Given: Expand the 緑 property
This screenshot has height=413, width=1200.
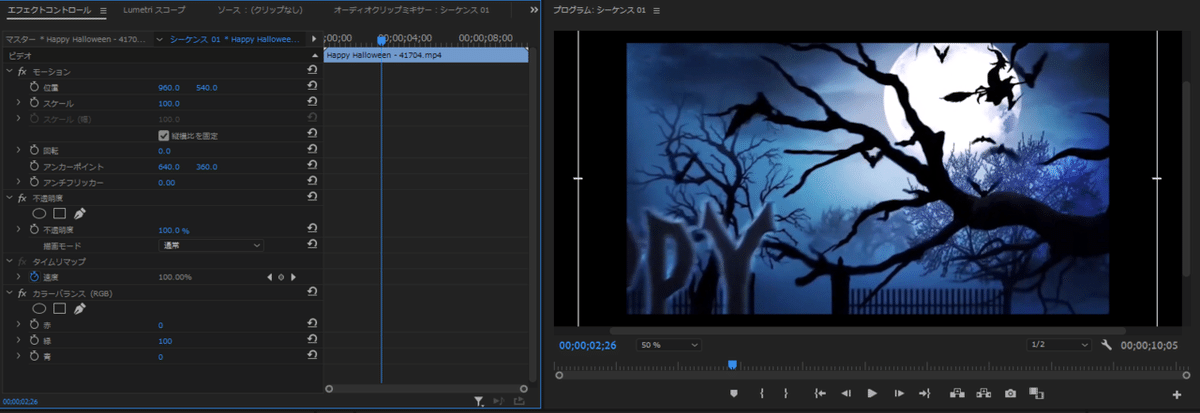Looking at the screenshot, I should click(18, 340).
